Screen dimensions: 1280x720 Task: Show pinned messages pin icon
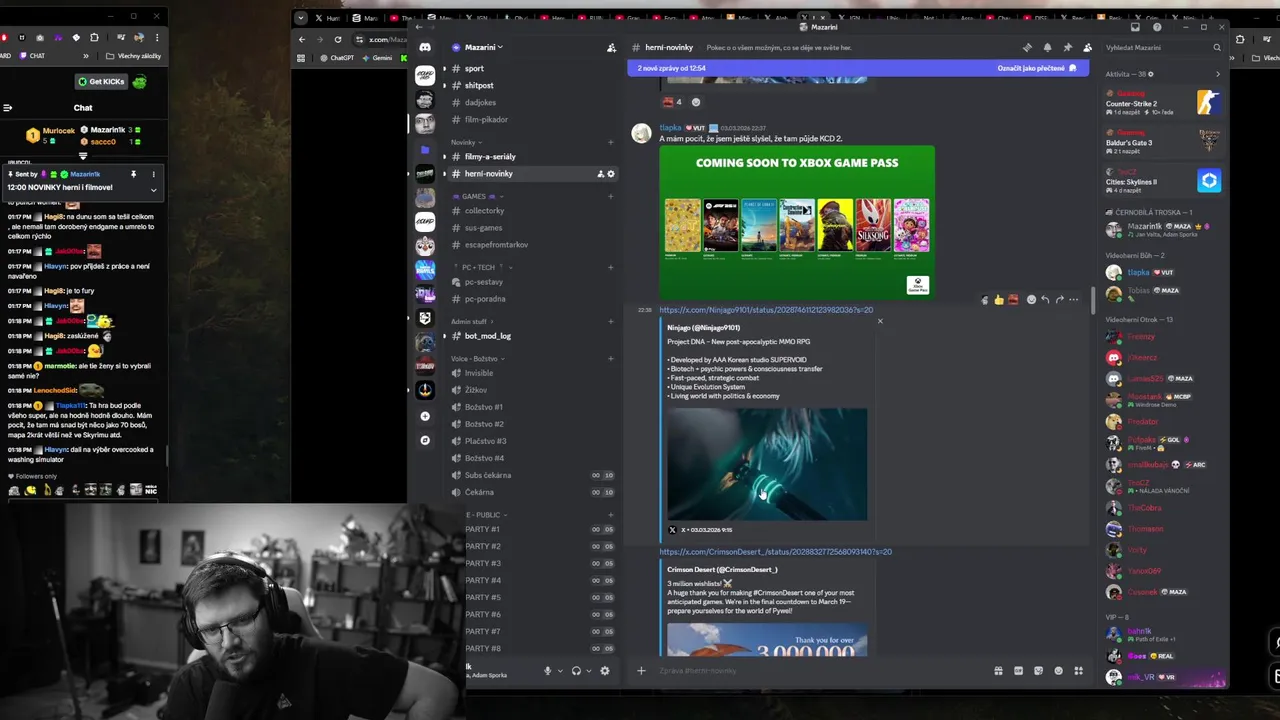[1067, 47]
